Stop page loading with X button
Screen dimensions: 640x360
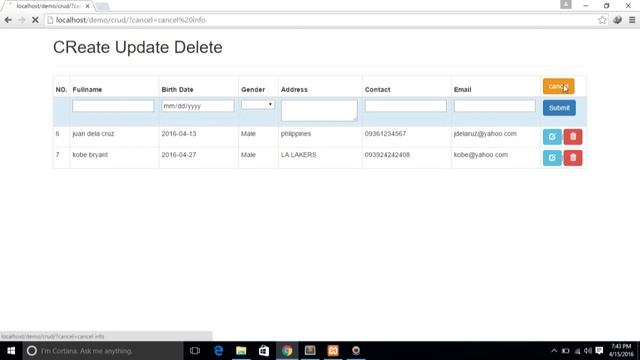pos(35,20)
